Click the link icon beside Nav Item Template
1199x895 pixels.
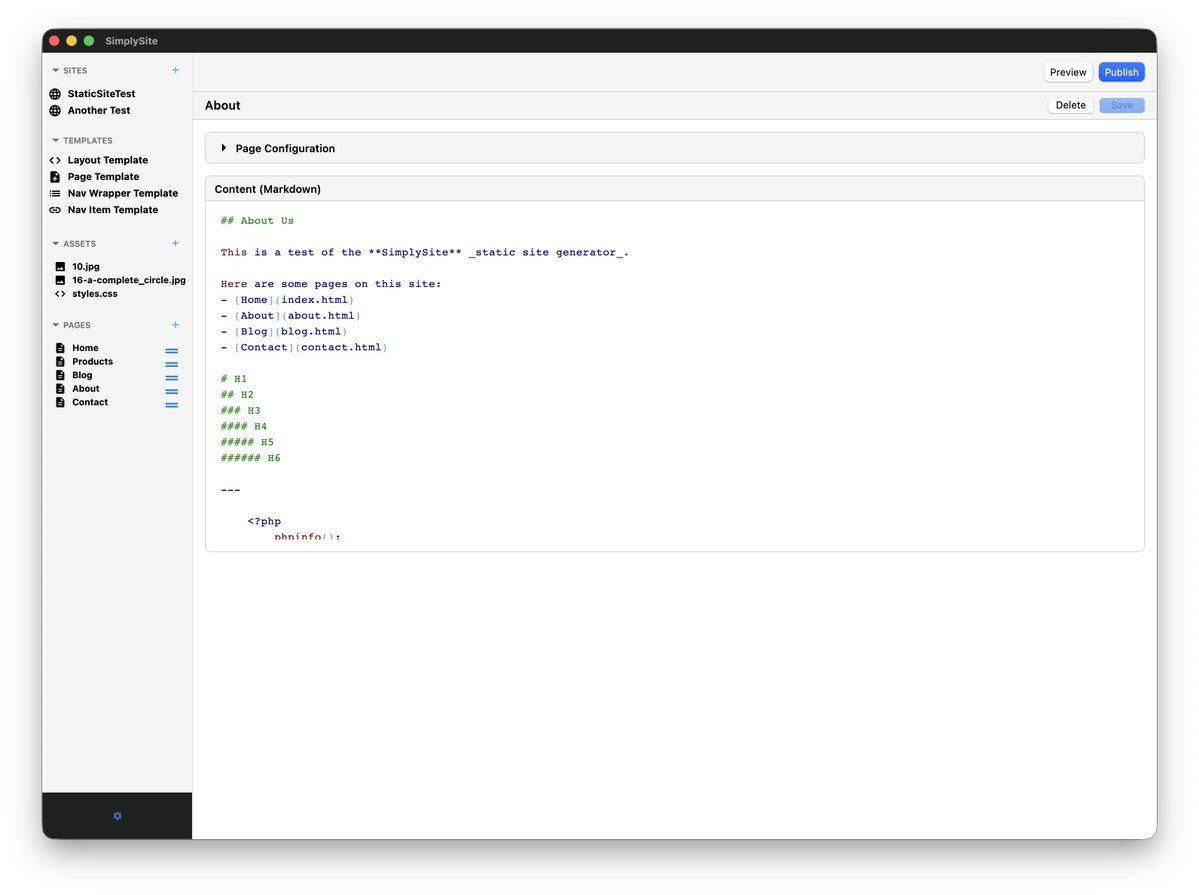click(x=55, y=210)
